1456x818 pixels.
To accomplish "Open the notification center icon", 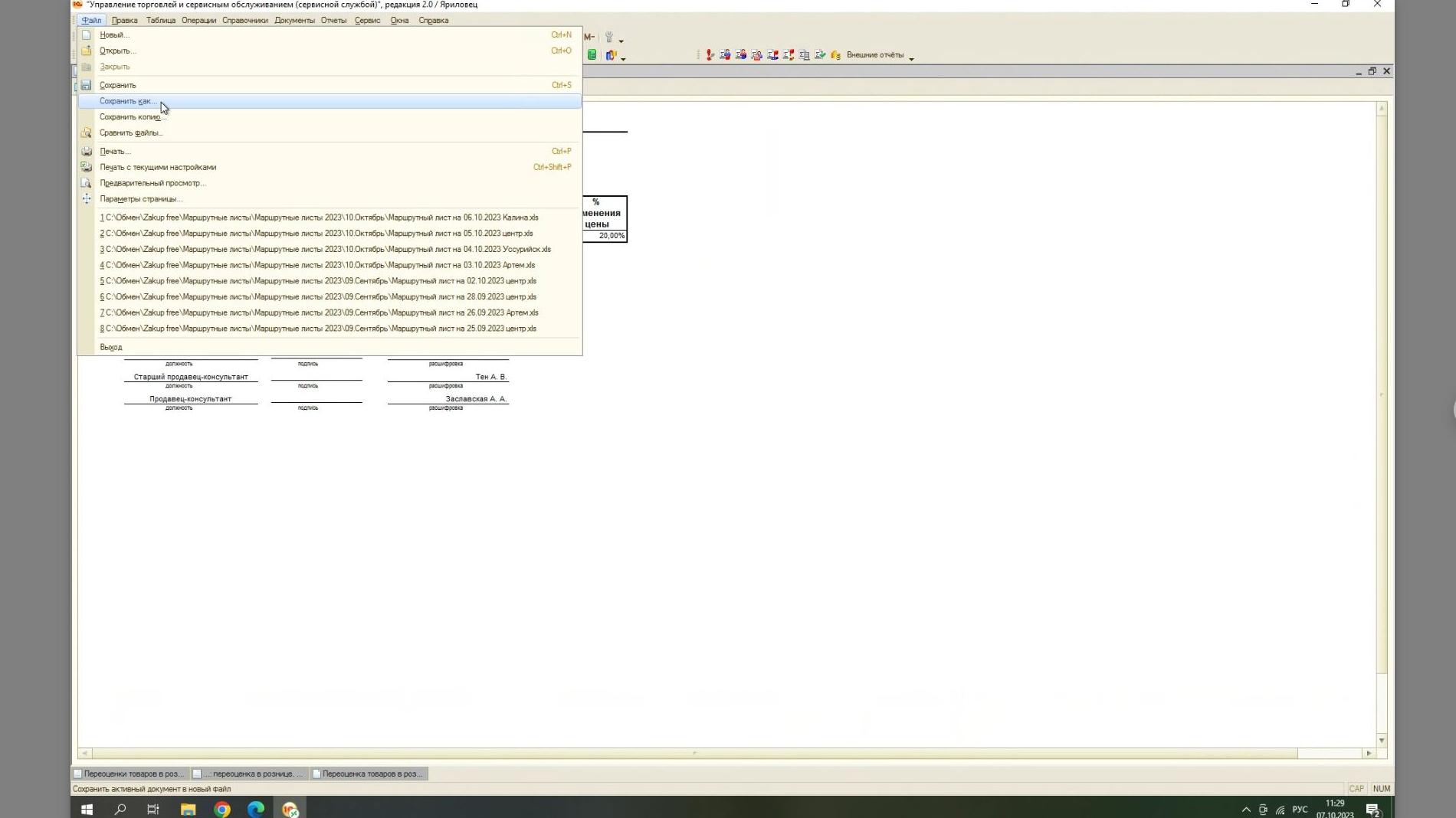I will 1372,810.
